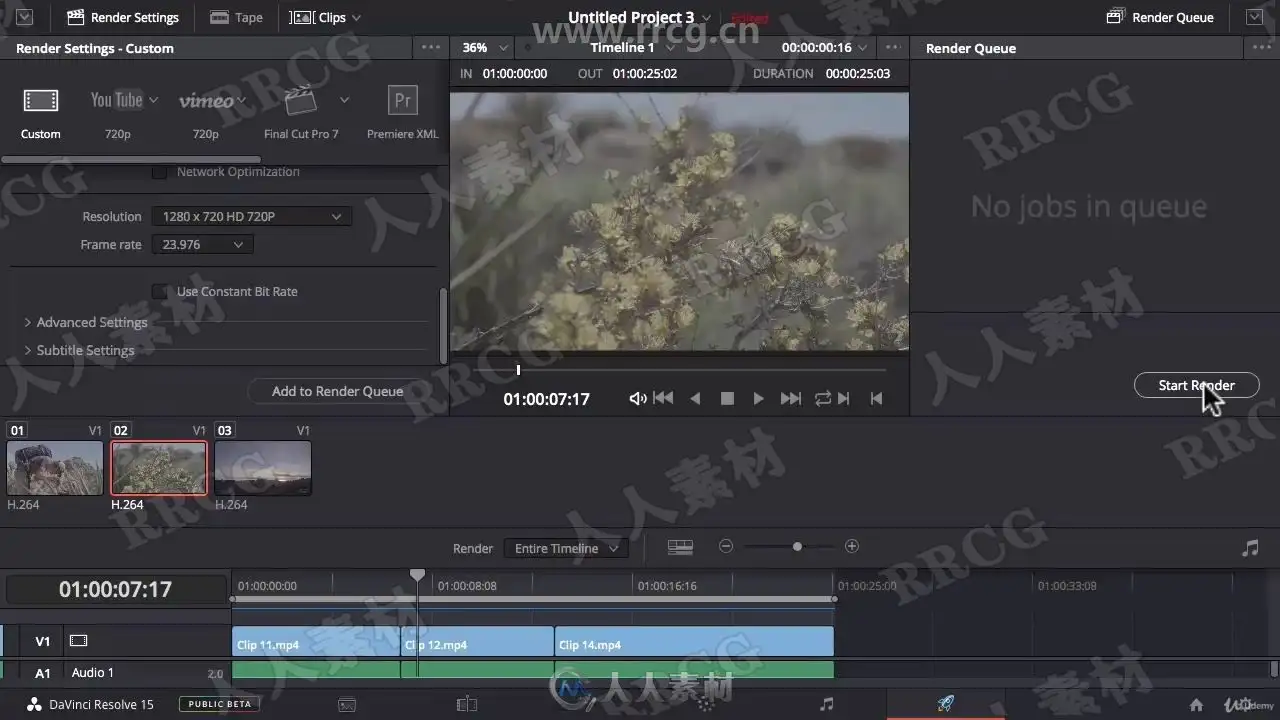Select the Custom render preset icon

[x=41, y=100]
